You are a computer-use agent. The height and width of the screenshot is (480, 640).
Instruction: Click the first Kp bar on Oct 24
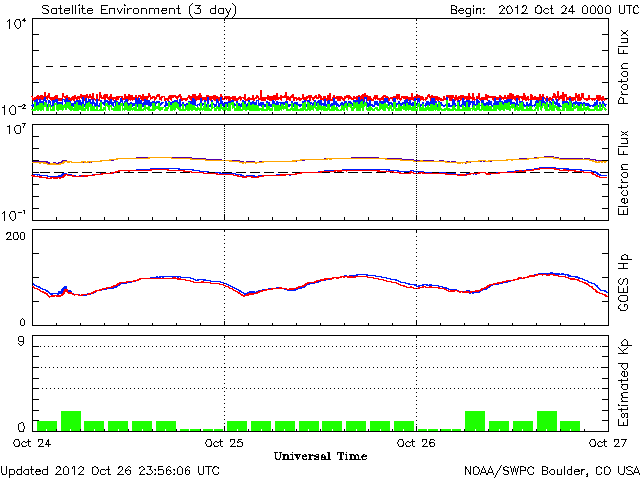47,426
